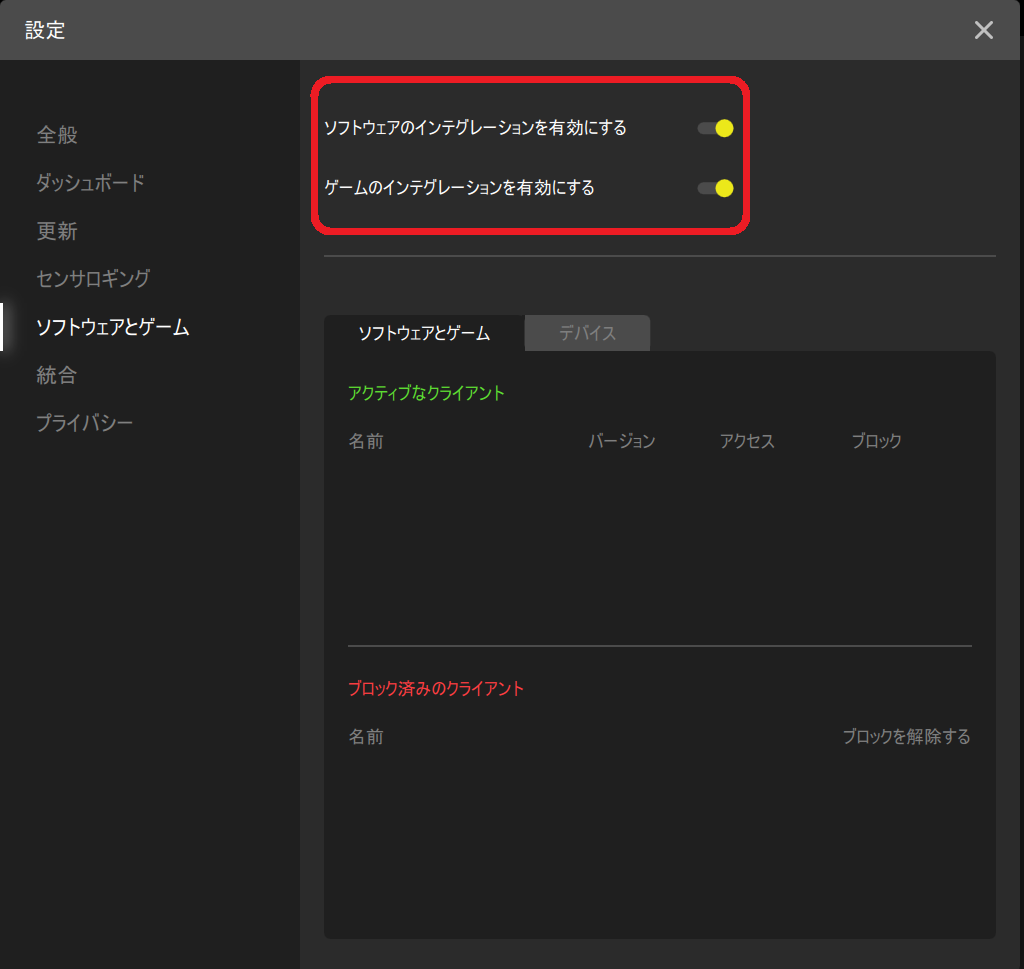Switch to the デバイス tab
The width and height of the screenshot is (1024, 969).
pos(587,333)
